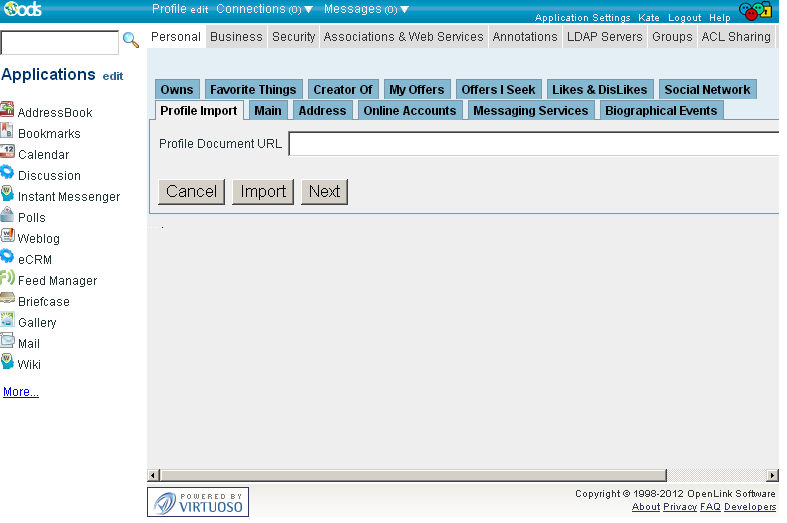Open the Feed Manager icon
Image resolution: width=787 pixels, height=523 pixels.
click(x=7, y=279)
